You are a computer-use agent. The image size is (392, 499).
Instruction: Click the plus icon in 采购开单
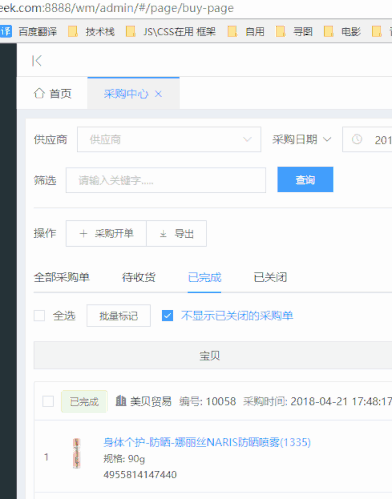[83, 233]
